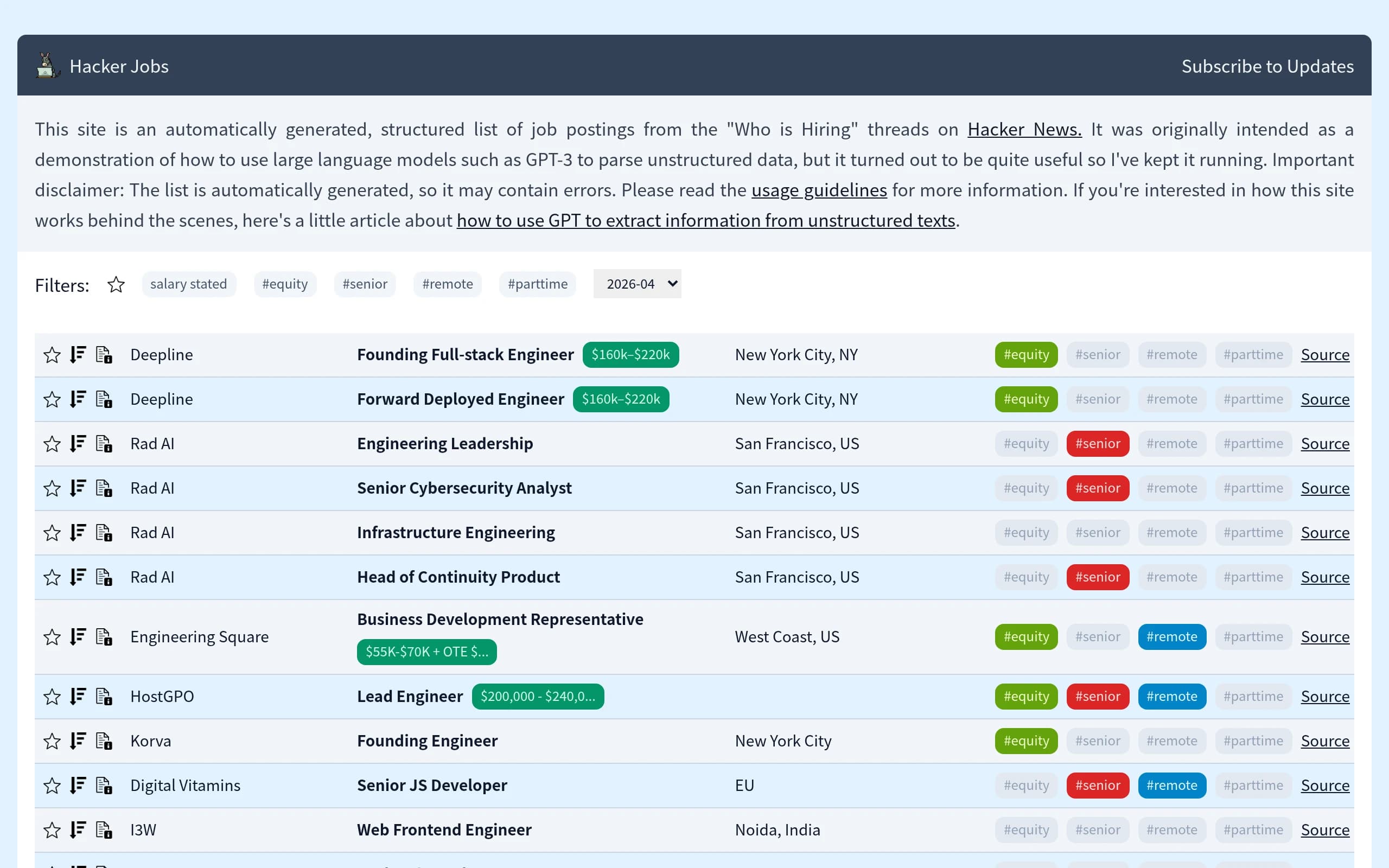Star the Business Development Representative job

pos(52,637)
